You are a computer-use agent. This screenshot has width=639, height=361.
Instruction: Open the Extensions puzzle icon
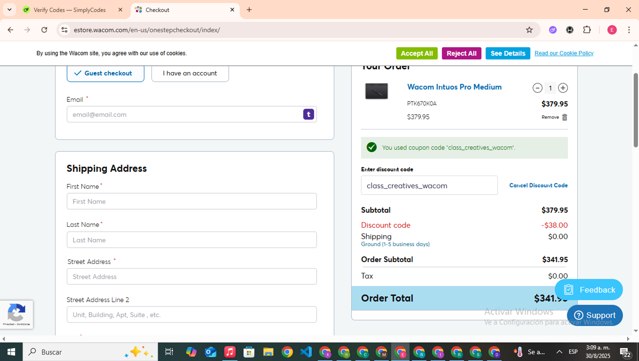(x=587, y=30)
